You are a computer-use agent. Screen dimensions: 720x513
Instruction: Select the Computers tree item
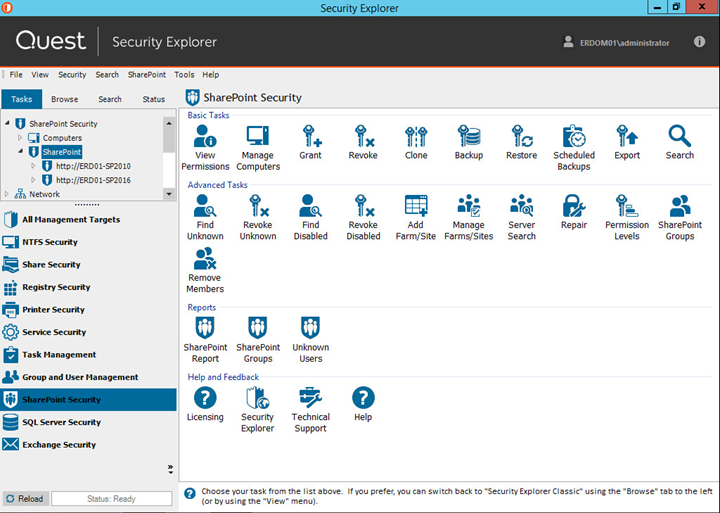pyautogui.click(x=62, y=138)
